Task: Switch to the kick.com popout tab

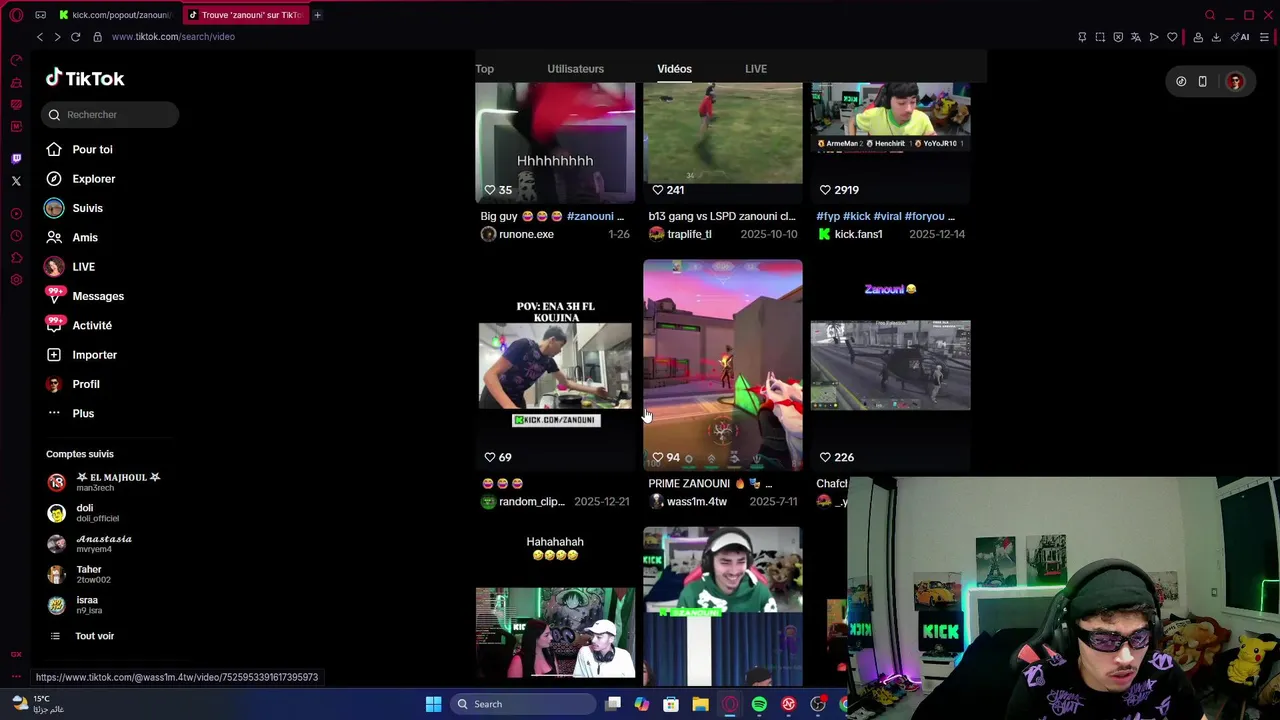Action: (114, 15)
